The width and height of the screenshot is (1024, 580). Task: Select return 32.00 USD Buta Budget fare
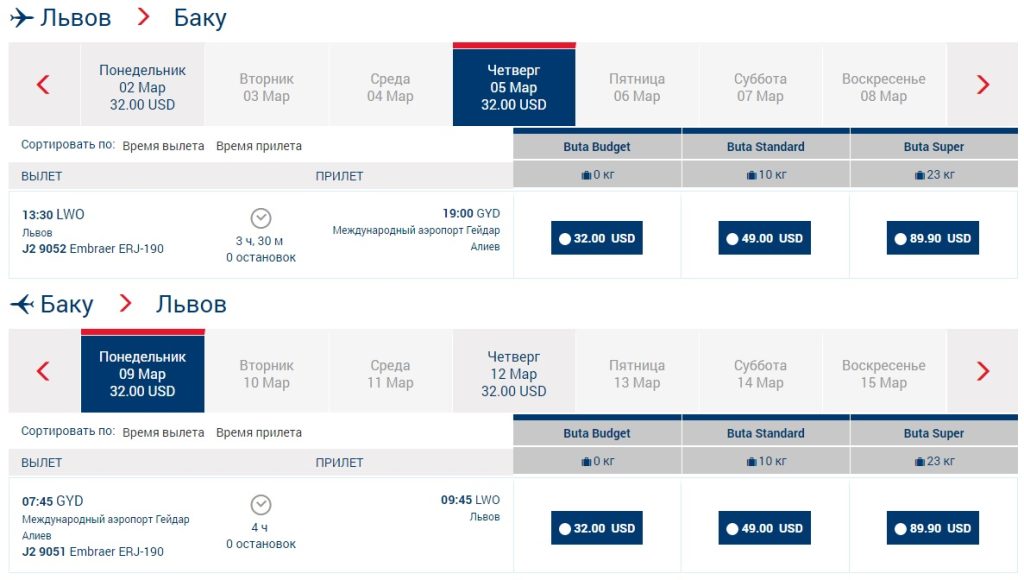(597, 528)
